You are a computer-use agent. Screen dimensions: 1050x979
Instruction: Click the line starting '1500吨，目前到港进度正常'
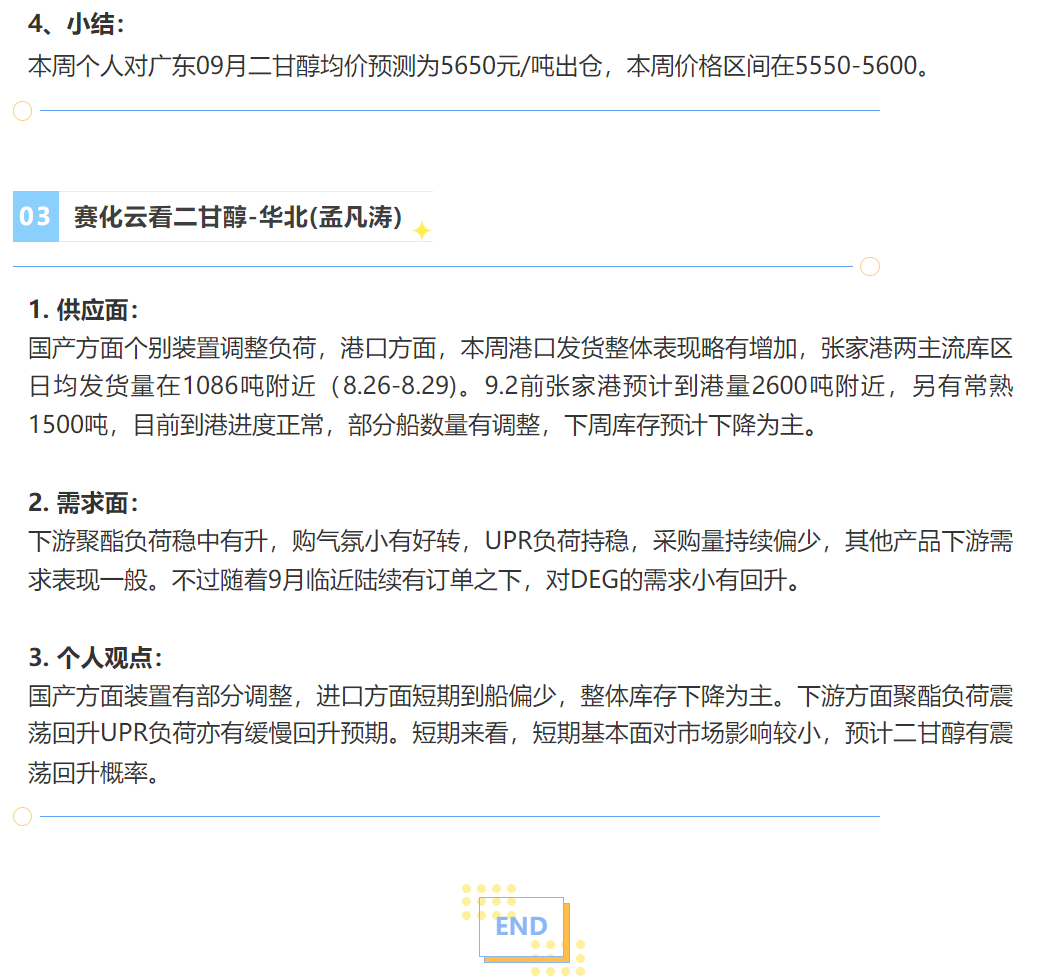[423, 425]
